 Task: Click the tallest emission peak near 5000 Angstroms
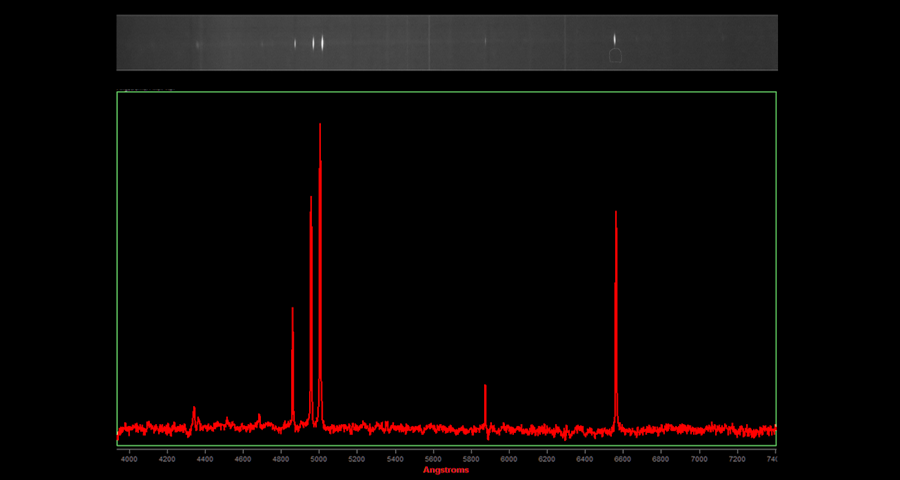click(x=320, y=126)
